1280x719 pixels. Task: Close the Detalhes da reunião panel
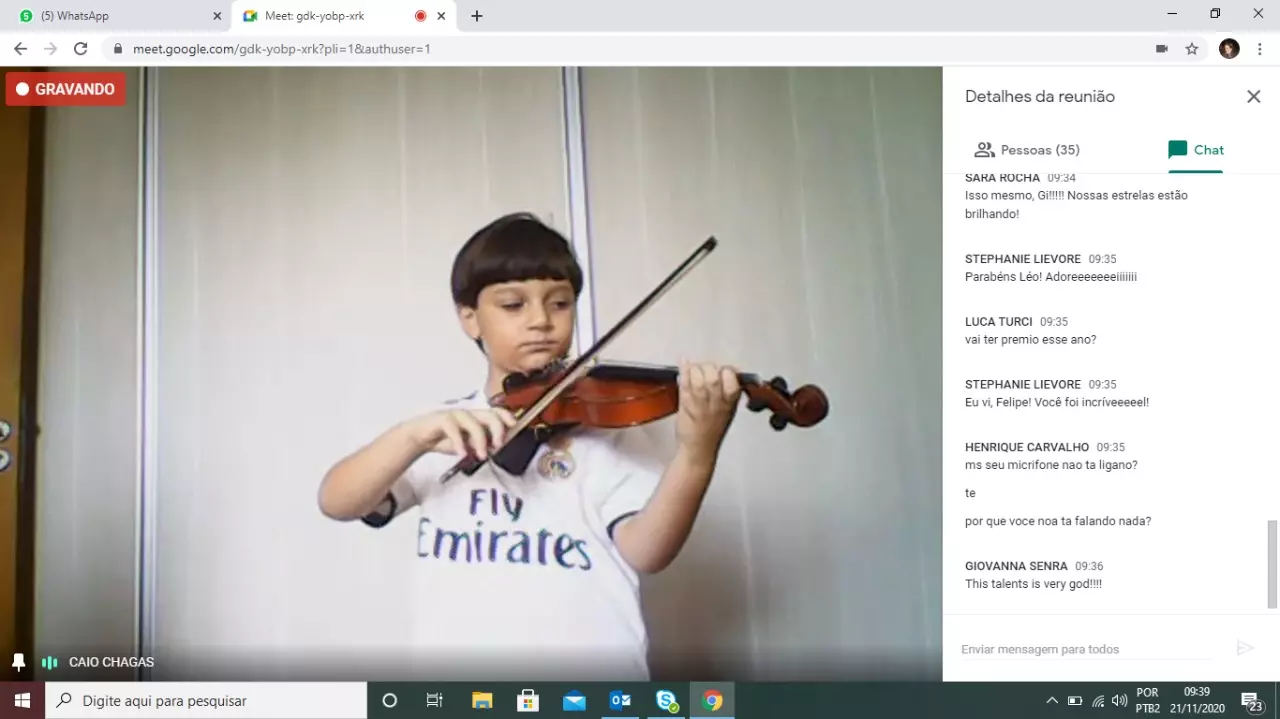pos(1253,97)
